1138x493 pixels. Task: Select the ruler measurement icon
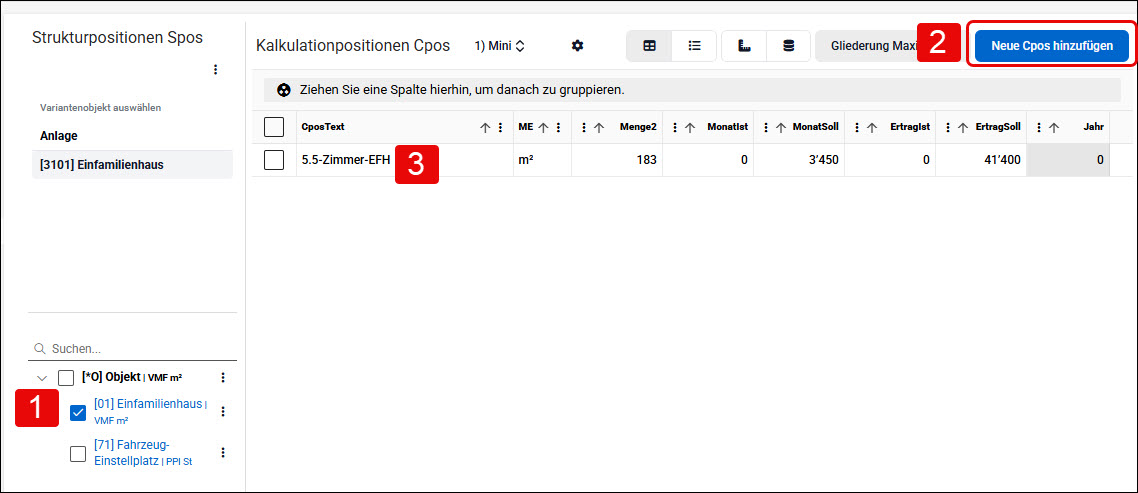[x=743, y=46]
